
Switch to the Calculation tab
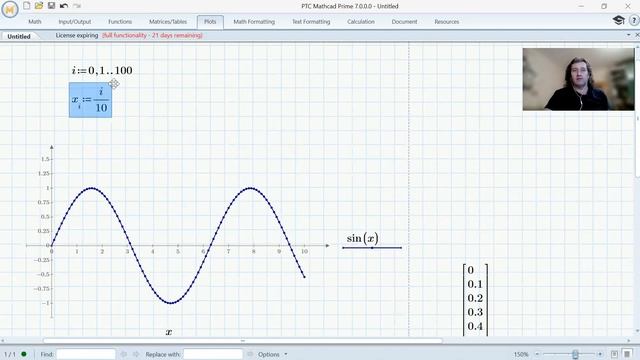point(361,22)
